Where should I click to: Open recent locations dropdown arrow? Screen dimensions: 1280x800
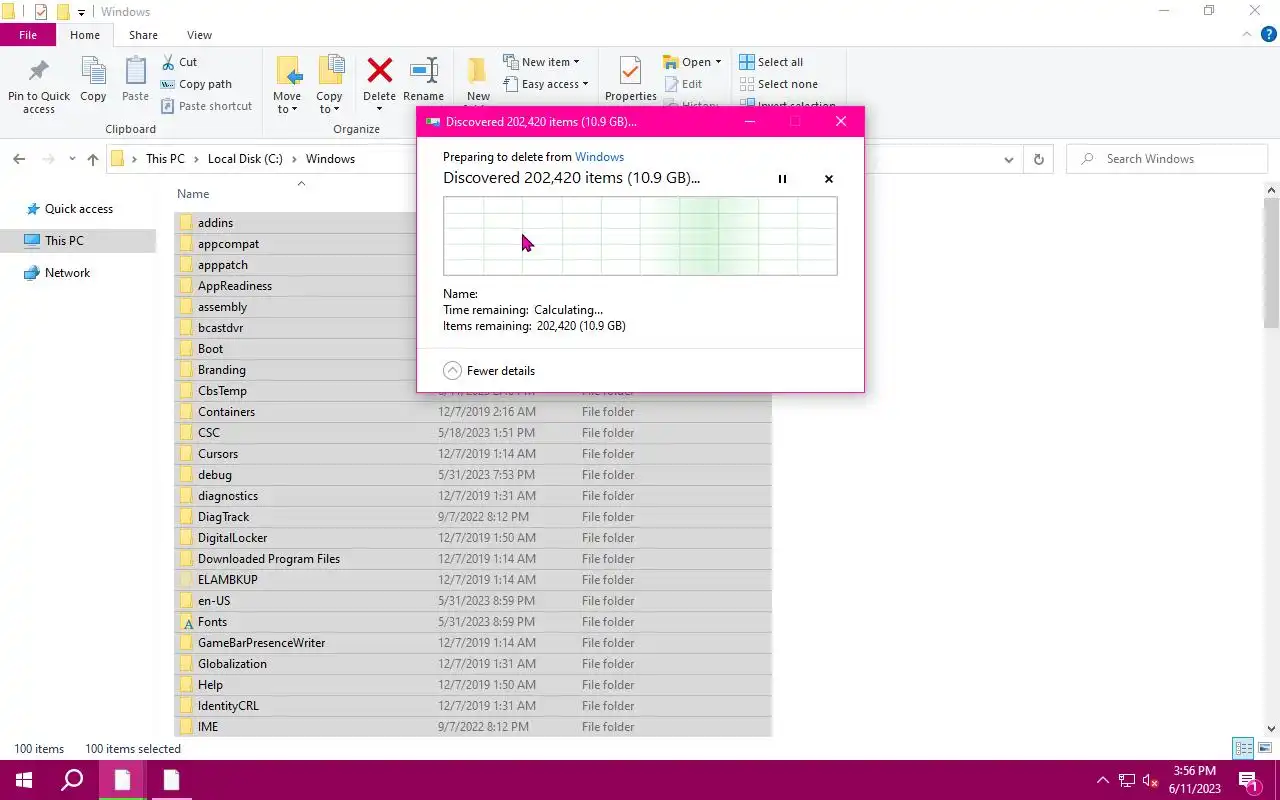(x=72, y=159)
